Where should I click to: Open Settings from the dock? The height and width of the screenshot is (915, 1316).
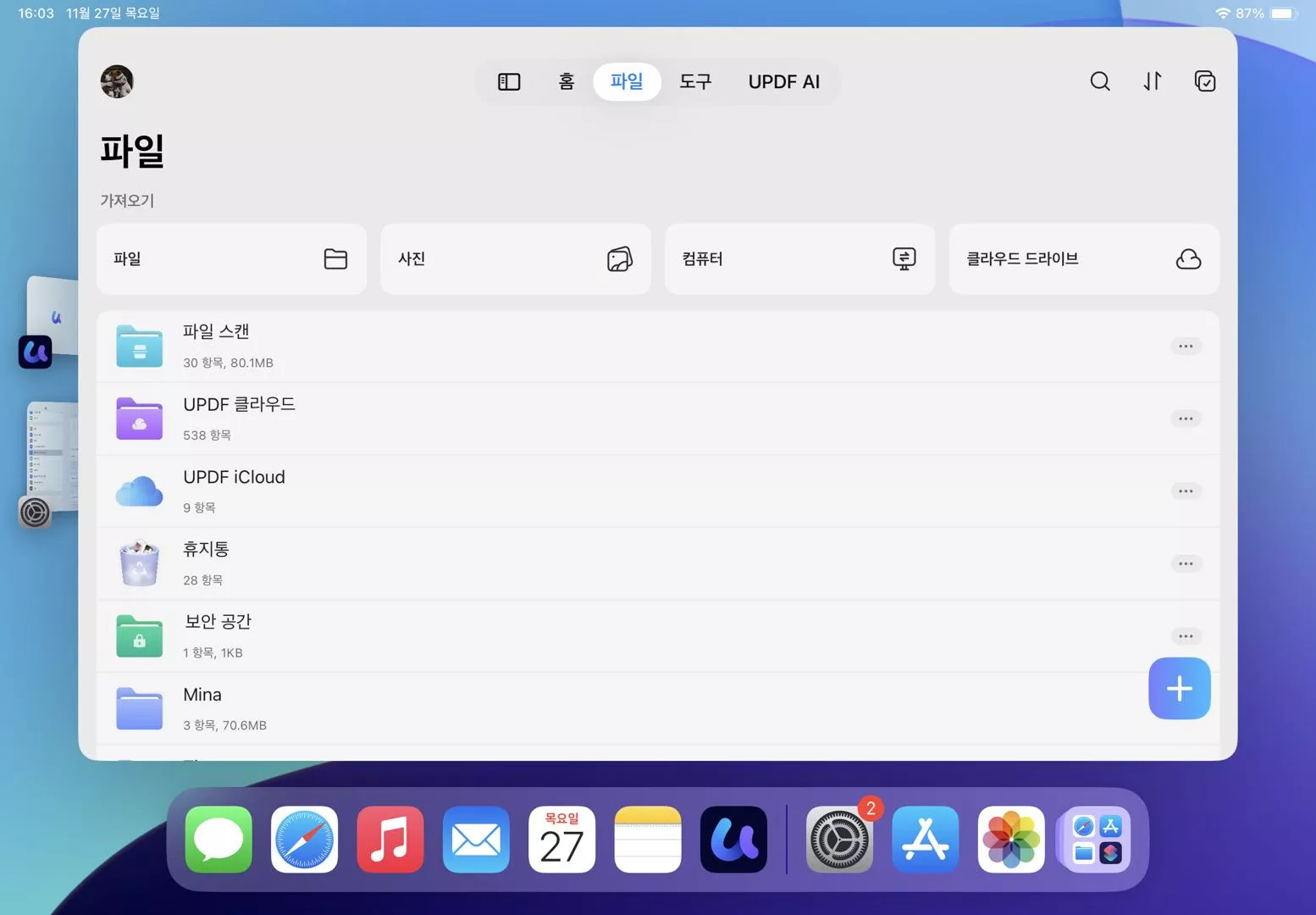839,840
